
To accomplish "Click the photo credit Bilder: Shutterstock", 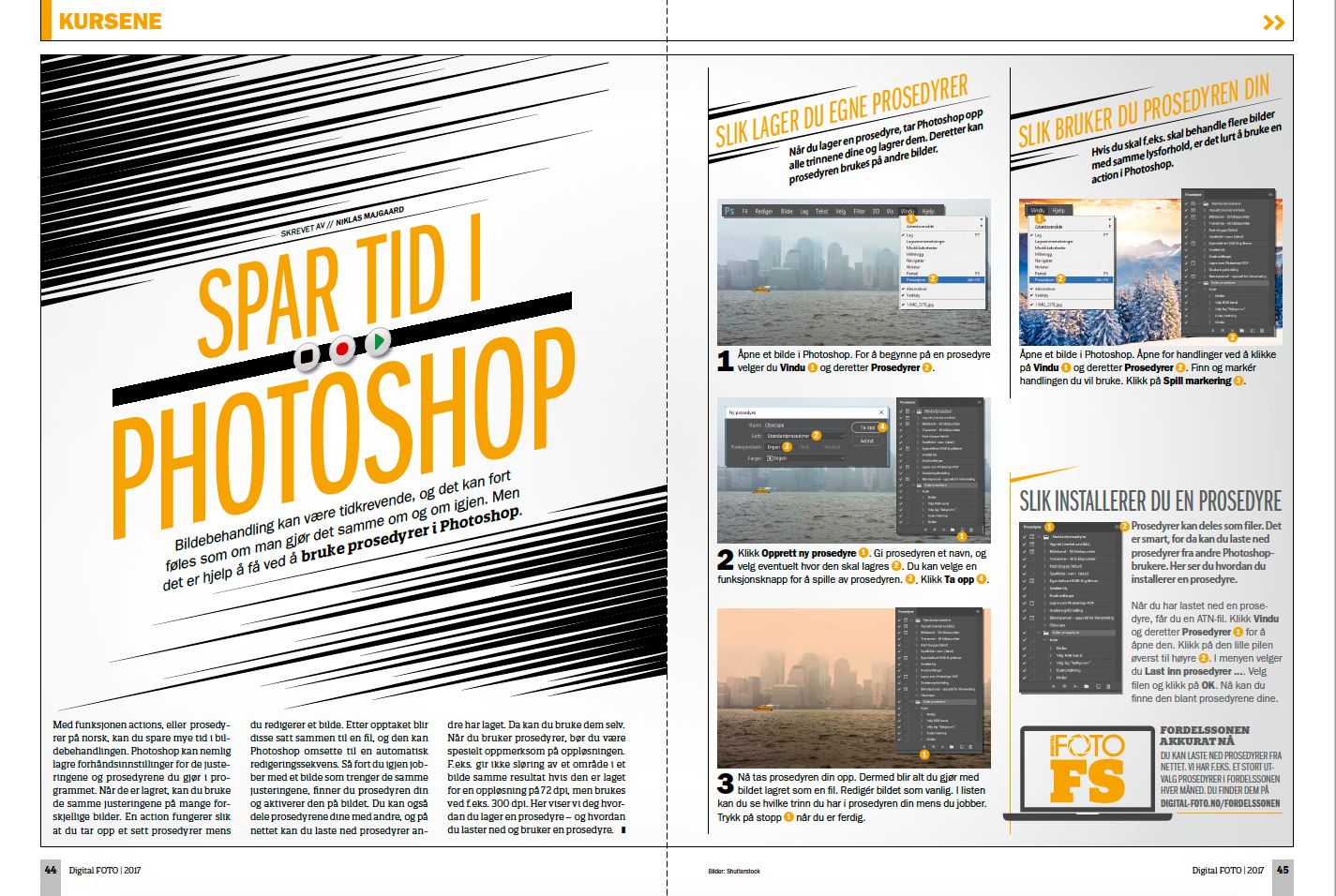I will pos(734,872).
